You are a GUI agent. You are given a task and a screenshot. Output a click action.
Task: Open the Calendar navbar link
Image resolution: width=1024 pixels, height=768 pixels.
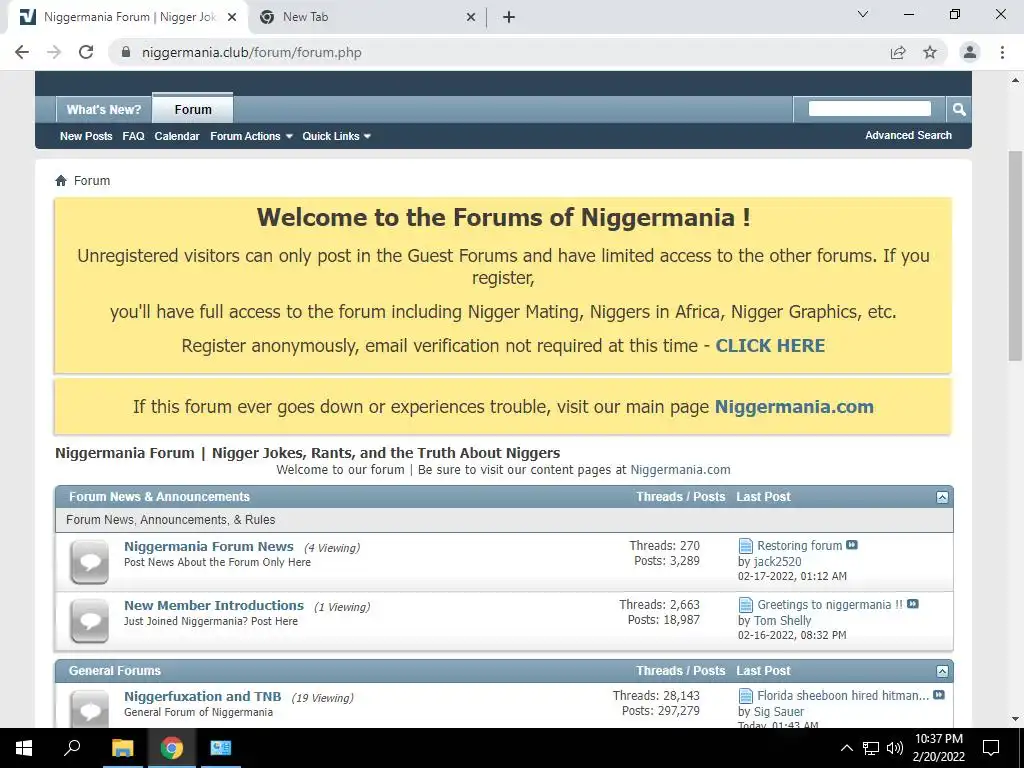click(177, 136)
